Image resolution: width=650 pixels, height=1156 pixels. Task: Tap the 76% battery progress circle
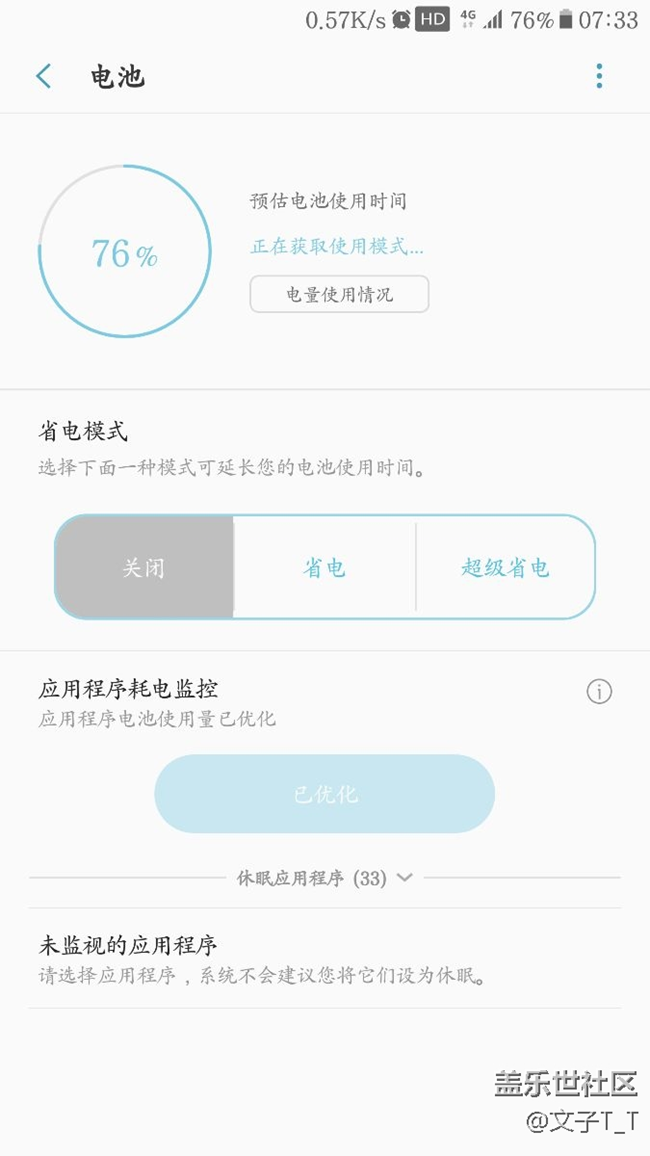tap(123, 251)
